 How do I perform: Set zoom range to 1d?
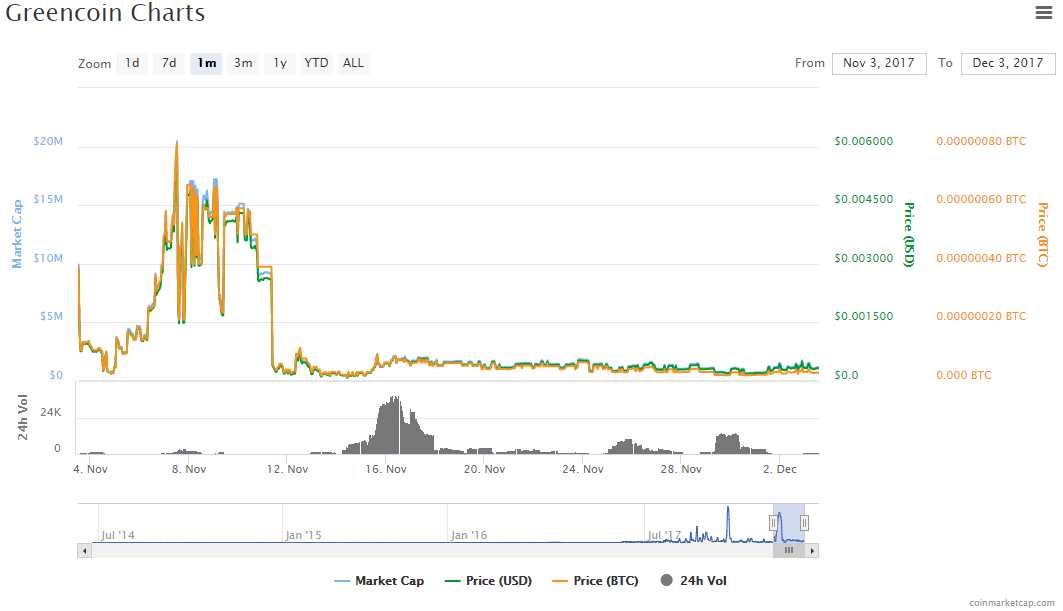[132, 63]
